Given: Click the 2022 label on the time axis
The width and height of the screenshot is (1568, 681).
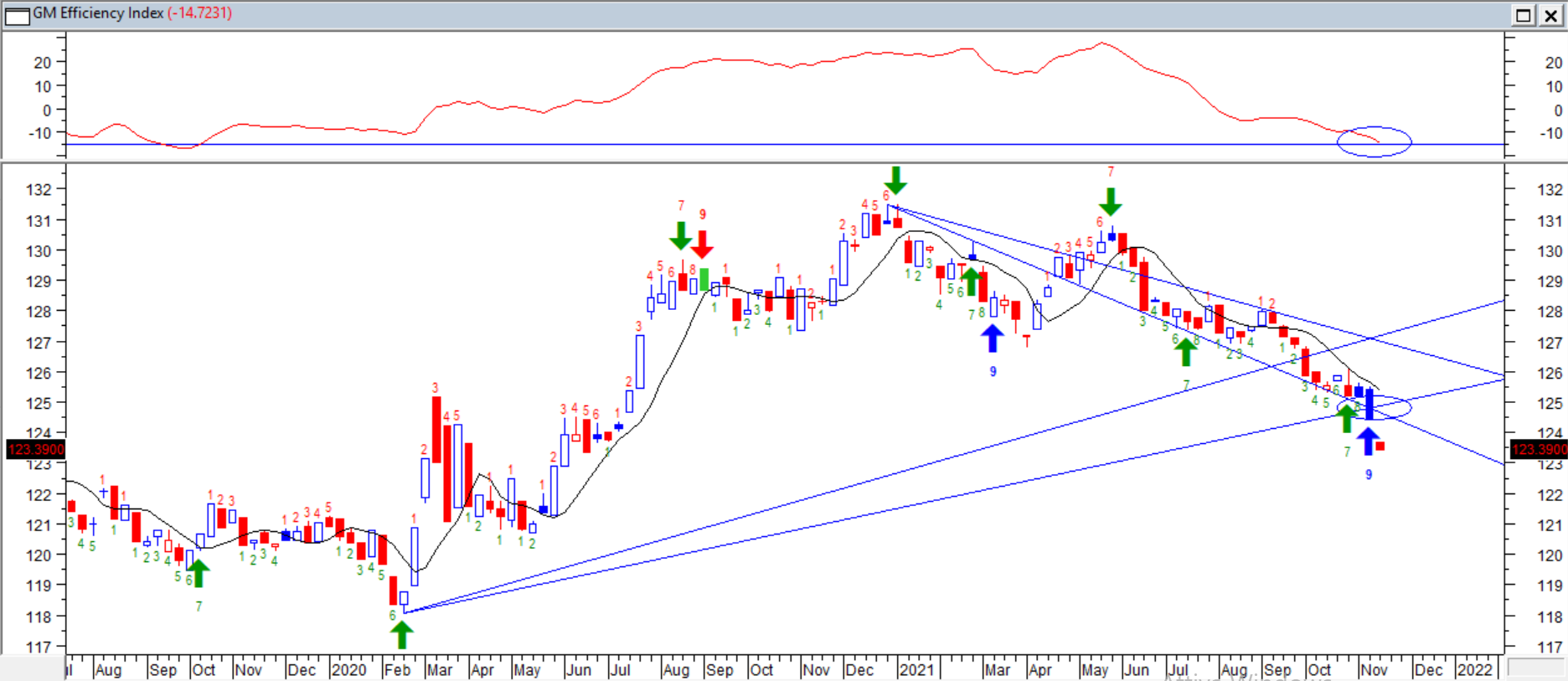Looking at the screenshot, I should [1474, 670].
